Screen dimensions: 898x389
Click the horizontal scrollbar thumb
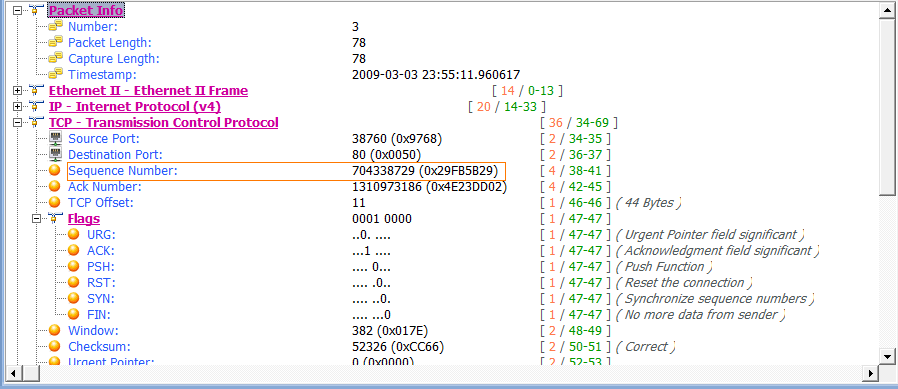(30, 374)
